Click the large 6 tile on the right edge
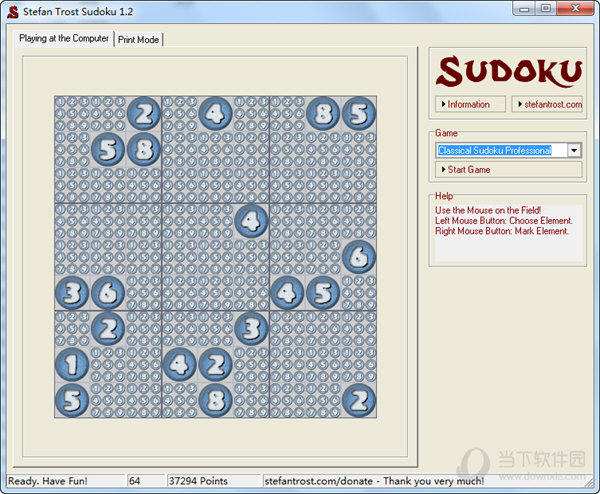 [x=359, y=257]
